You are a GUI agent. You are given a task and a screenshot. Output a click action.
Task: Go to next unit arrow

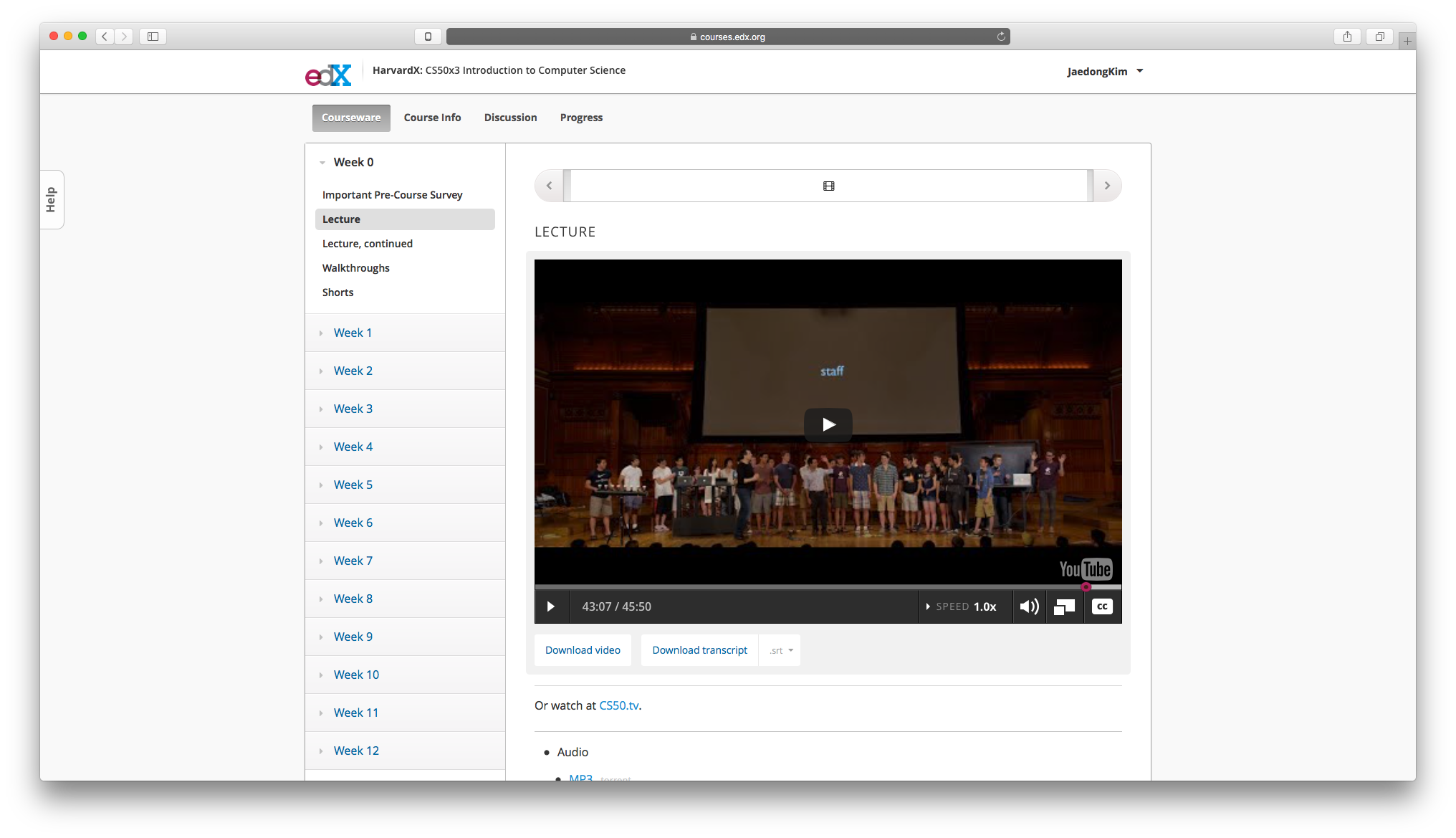[1107, 186]
